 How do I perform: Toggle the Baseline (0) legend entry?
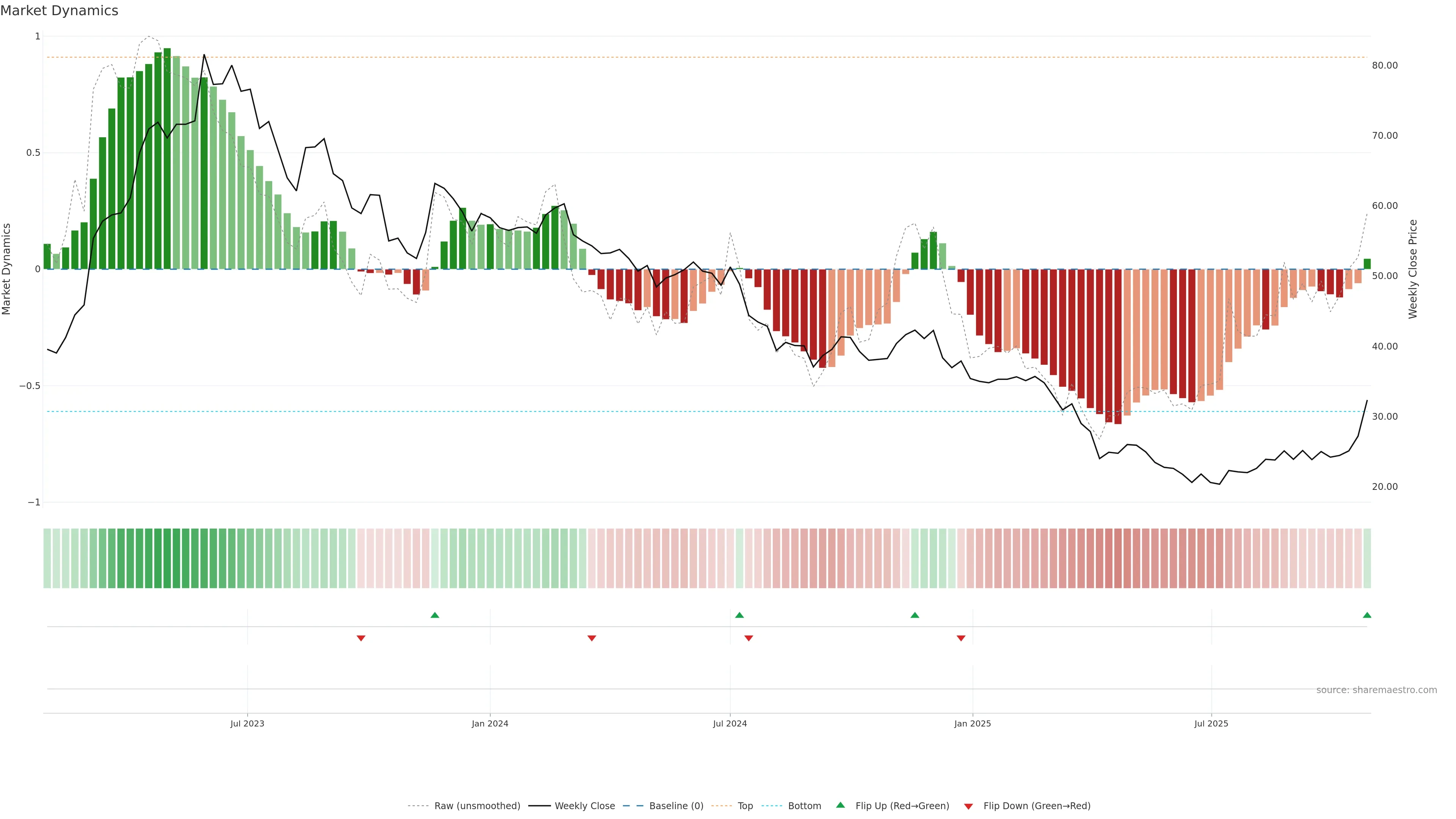(x=676, y=806)
